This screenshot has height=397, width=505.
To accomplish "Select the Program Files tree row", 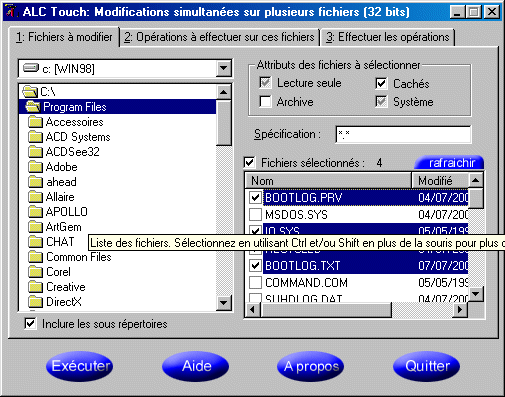I will [118, 107].
